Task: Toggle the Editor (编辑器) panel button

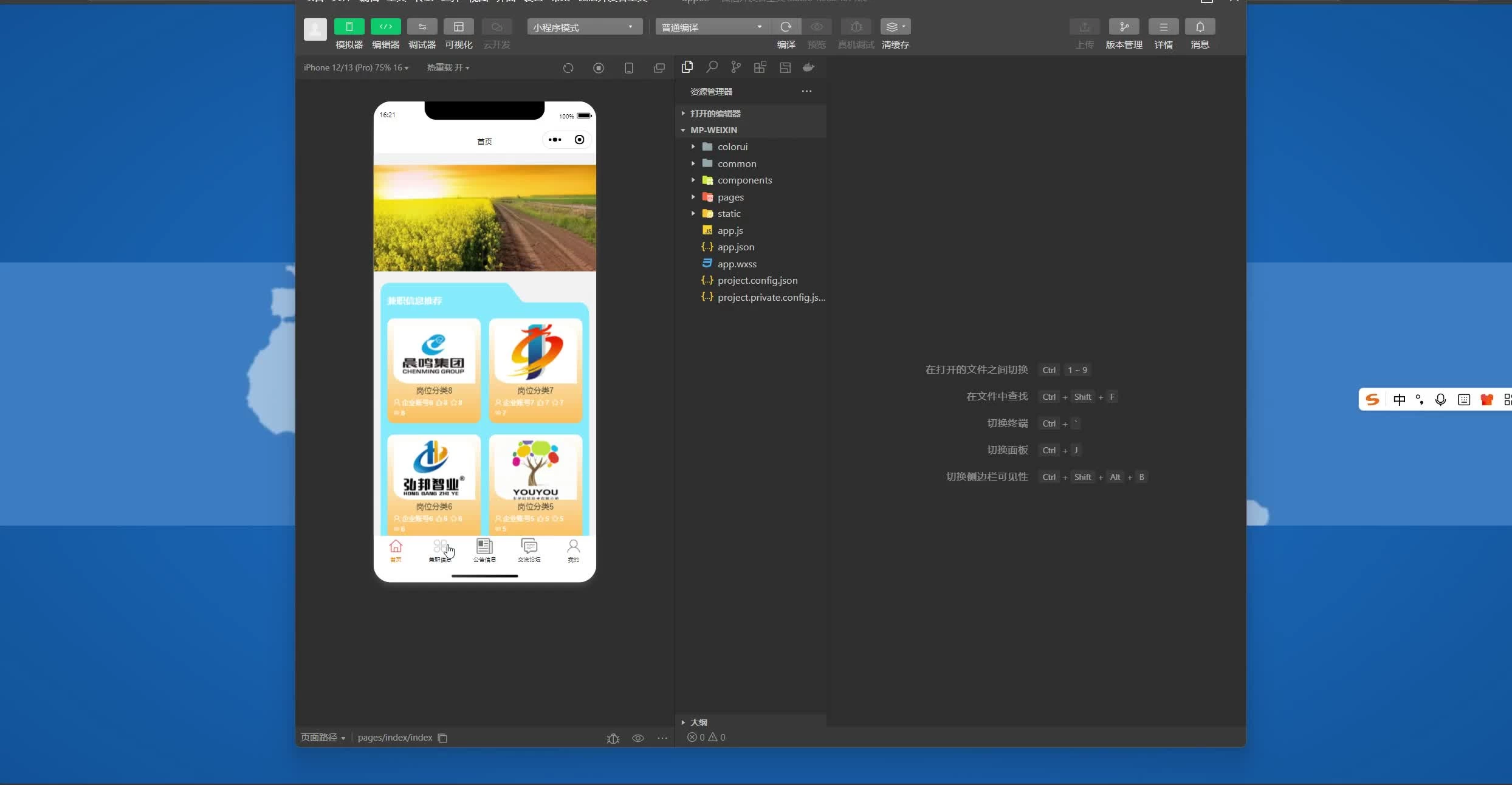Action: point(385,27)
